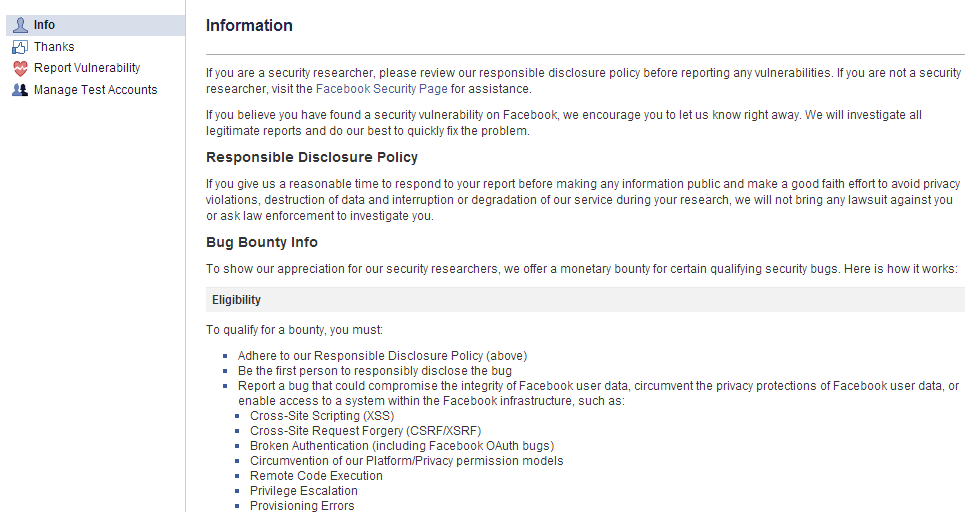The width and height of the screenshot is (980, 512).
Task: Click the Thanks thumbs-up icon
Action: tap(20, 47)
